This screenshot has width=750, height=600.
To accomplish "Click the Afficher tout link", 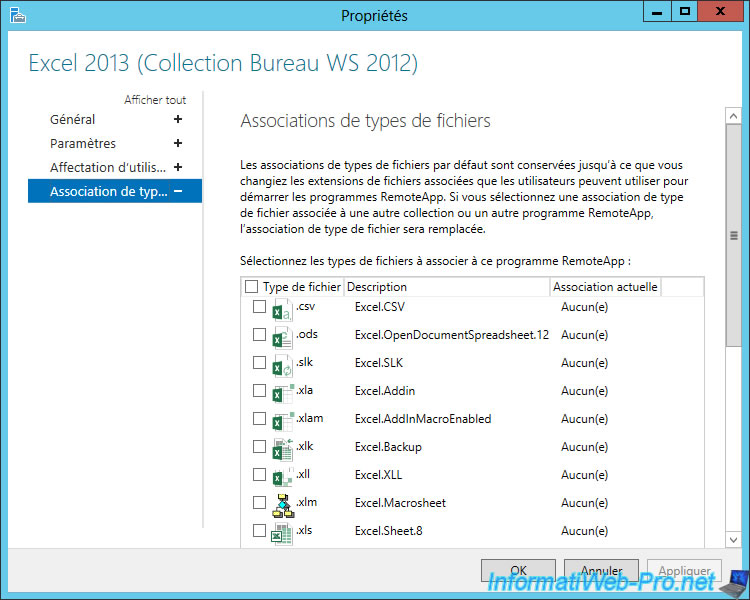I will (x=155, y=100).
